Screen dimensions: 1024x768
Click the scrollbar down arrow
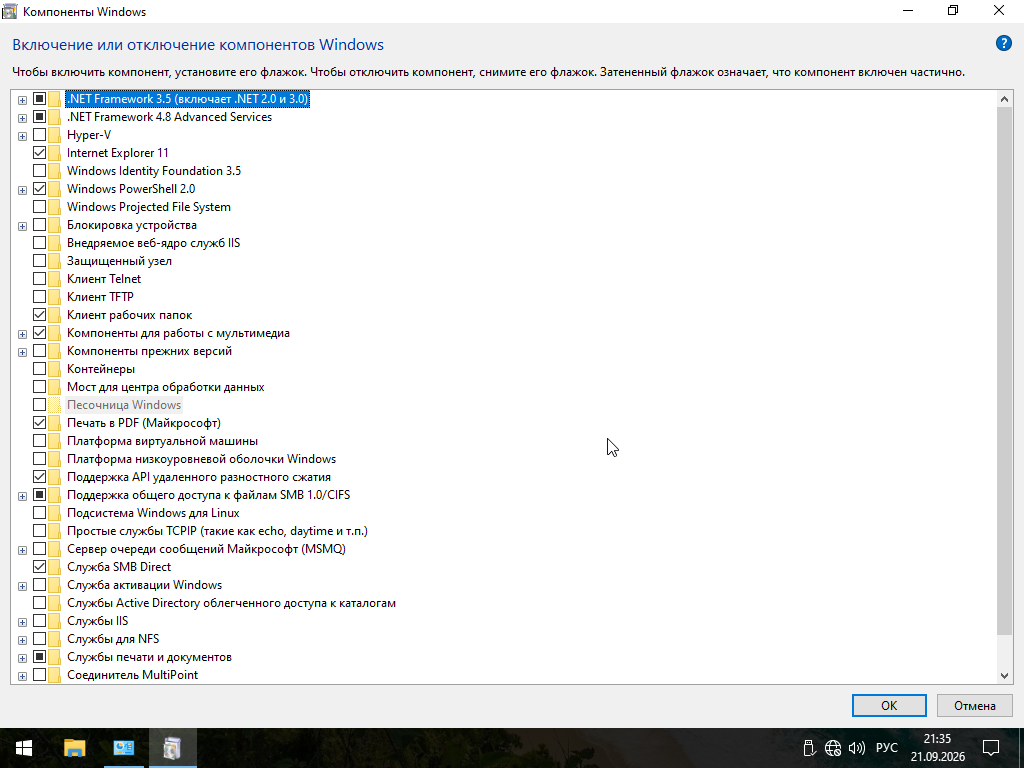(x=1004, y=676)
